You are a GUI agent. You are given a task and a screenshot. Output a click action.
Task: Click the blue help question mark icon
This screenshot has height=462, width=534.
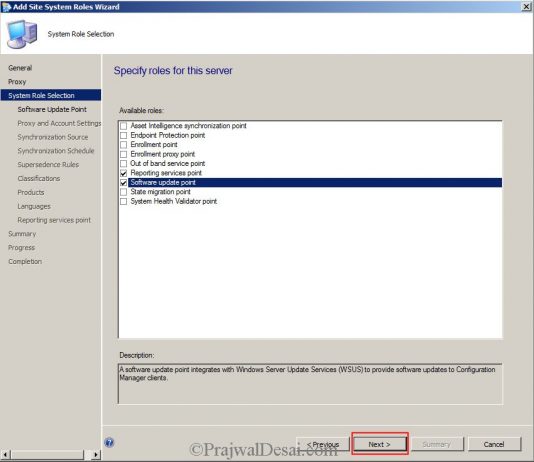tap(109, 442)
